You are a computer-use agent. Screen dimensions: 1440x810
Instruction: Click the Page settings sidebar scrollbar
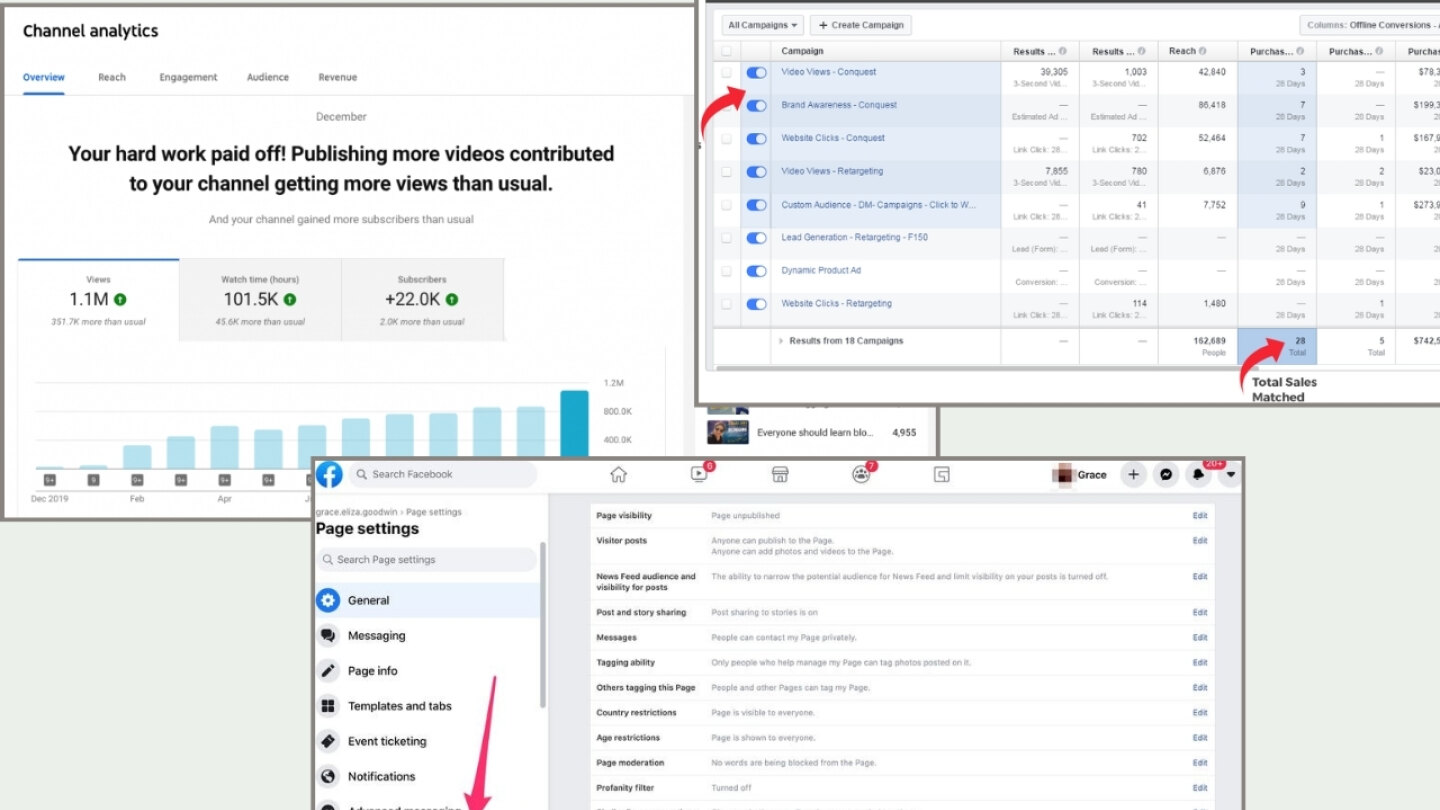coord(544,625)
